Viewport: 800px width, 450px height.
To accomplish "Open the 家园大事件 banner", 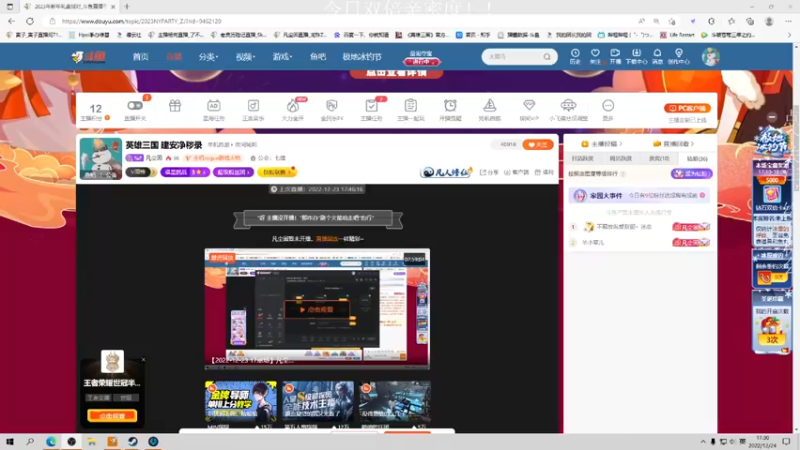I will point(639,195).
